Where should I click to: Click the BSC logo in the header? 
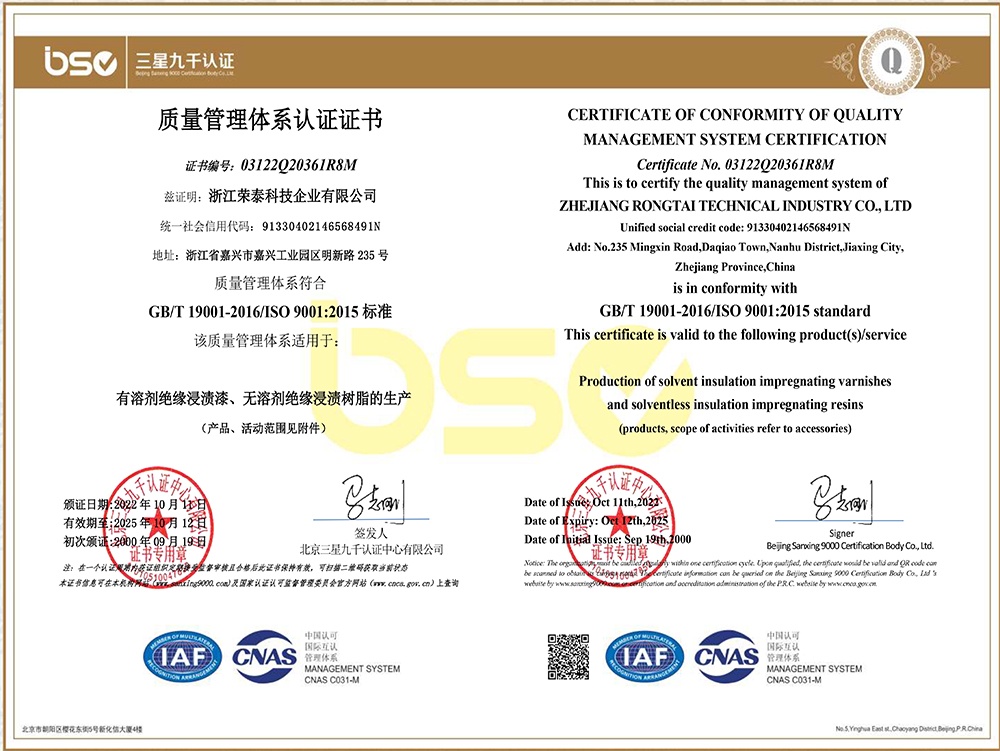(x=80, y=62)
